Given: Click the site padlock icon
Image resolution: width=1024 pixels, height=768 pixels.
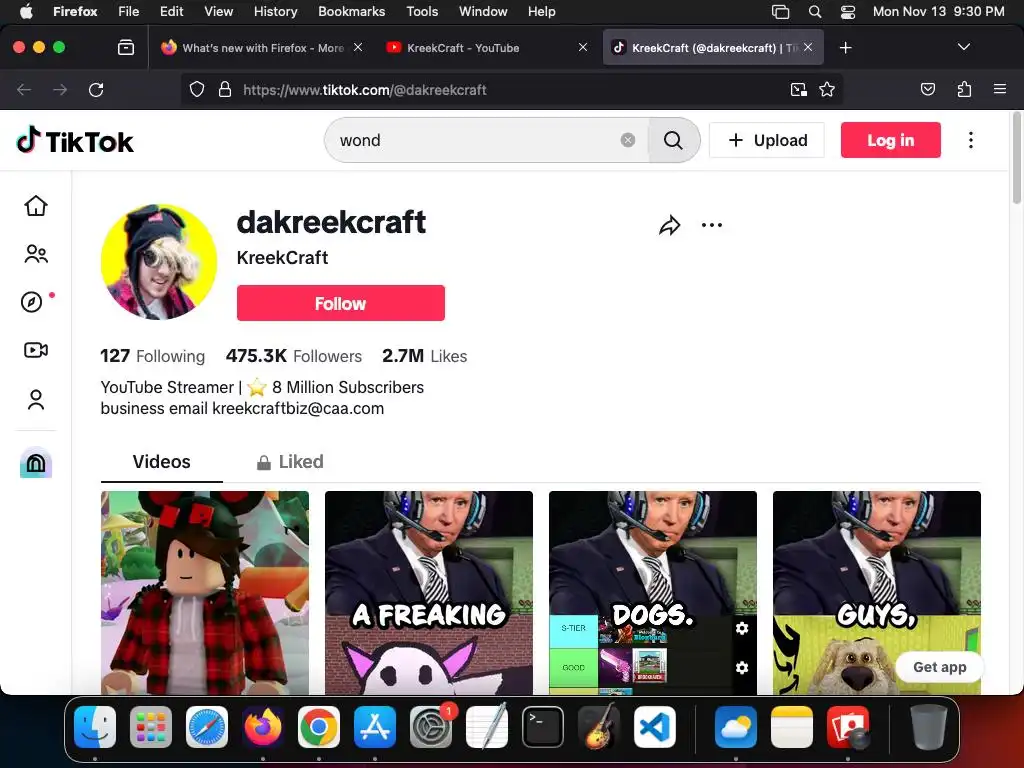Looking at the screenshot, I should click(x=225, y=89).
